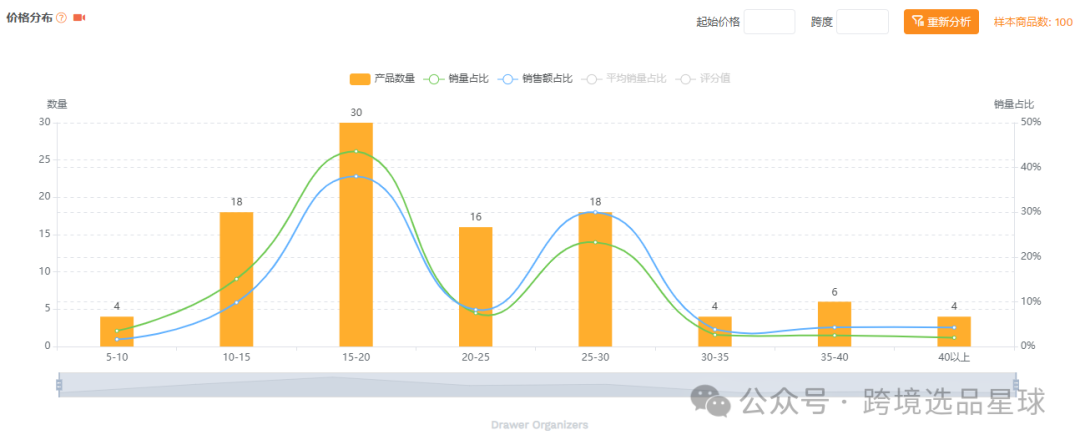Click the 50% right axis label
The width and height of the screenshot is (1080, 445).
pyautogui.click(x=1031, y=122)
